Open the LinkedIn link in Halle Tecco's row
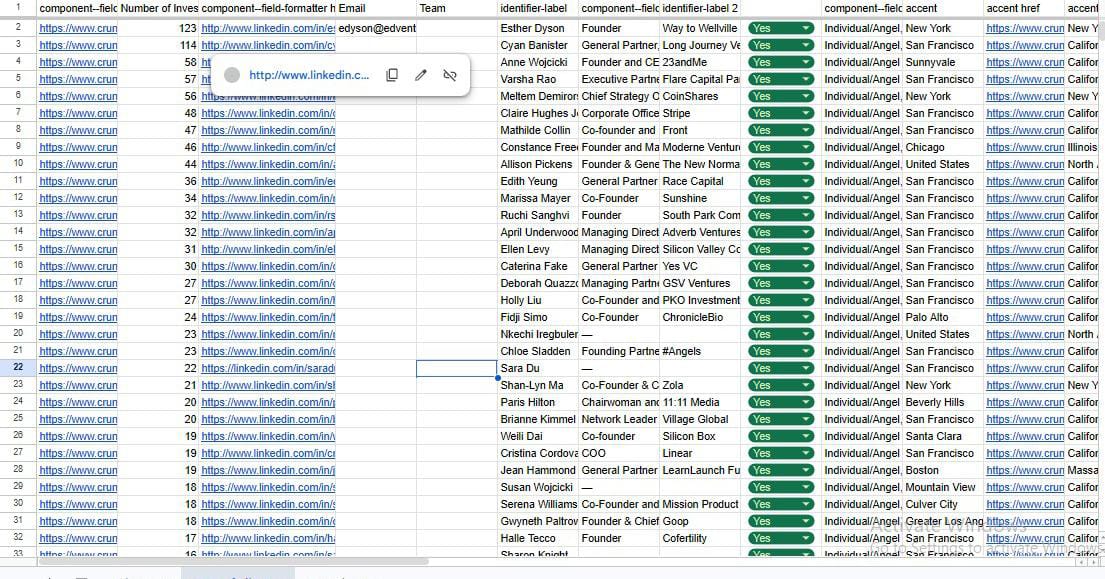 (x=268, y=538)
